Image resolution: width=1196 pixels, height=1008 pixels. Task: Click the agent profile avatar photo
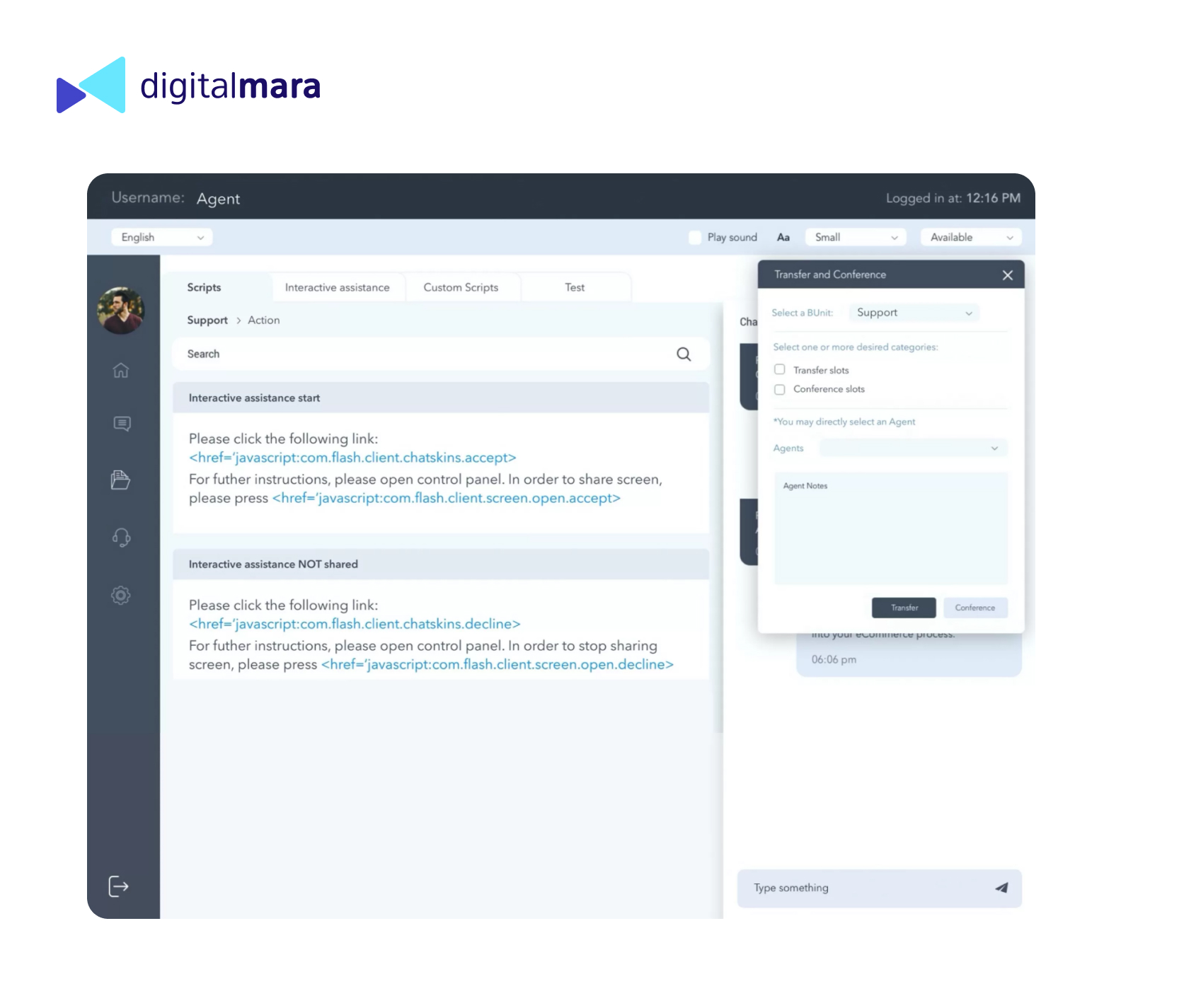pyautogui.click(x=121, y=311)
